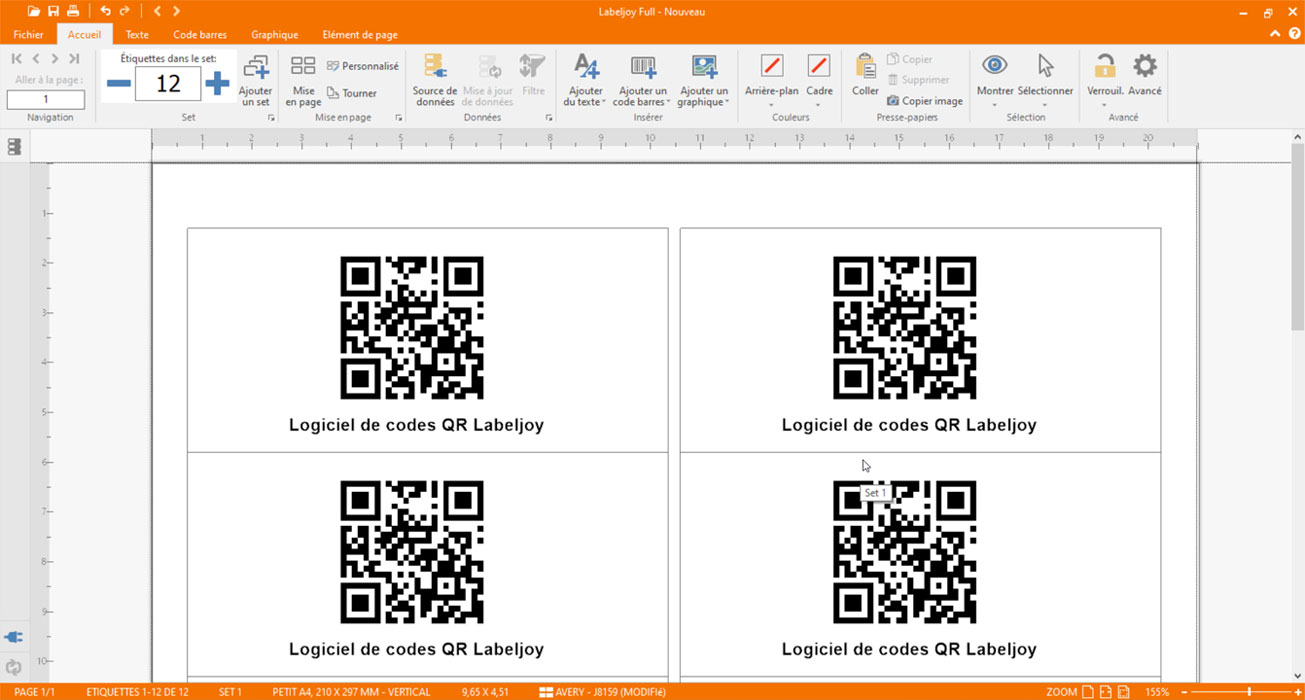Expand the 'Set' group dialog launcher
Image resolution: width=1305 pixels, height=700 pixels.
270,118
